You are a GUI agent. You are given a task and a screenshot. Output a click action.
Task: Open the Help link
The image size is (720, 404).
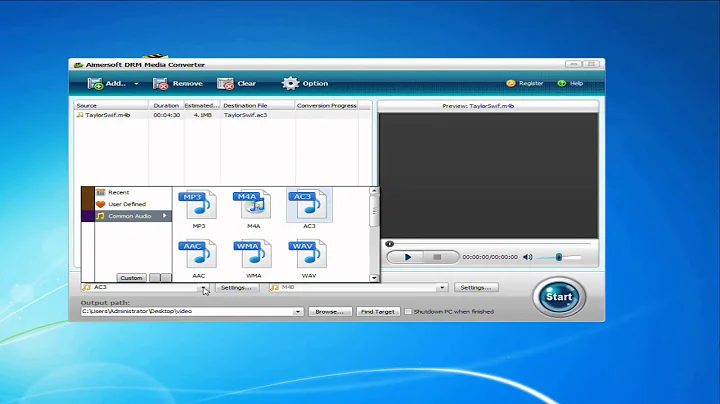570,83
